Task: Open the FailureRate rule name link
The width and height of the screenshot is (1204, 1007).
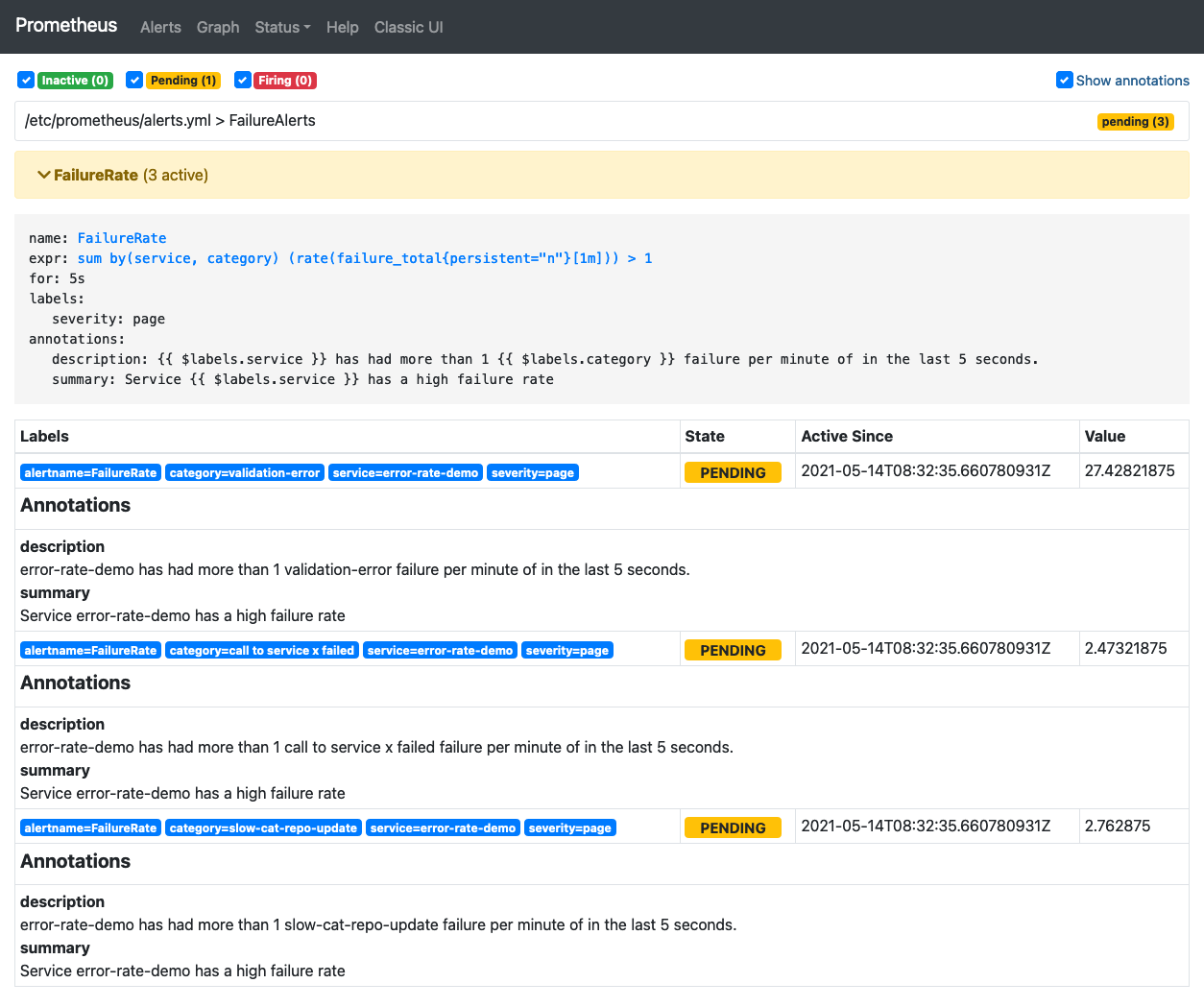Action: [x=122, y=238]
